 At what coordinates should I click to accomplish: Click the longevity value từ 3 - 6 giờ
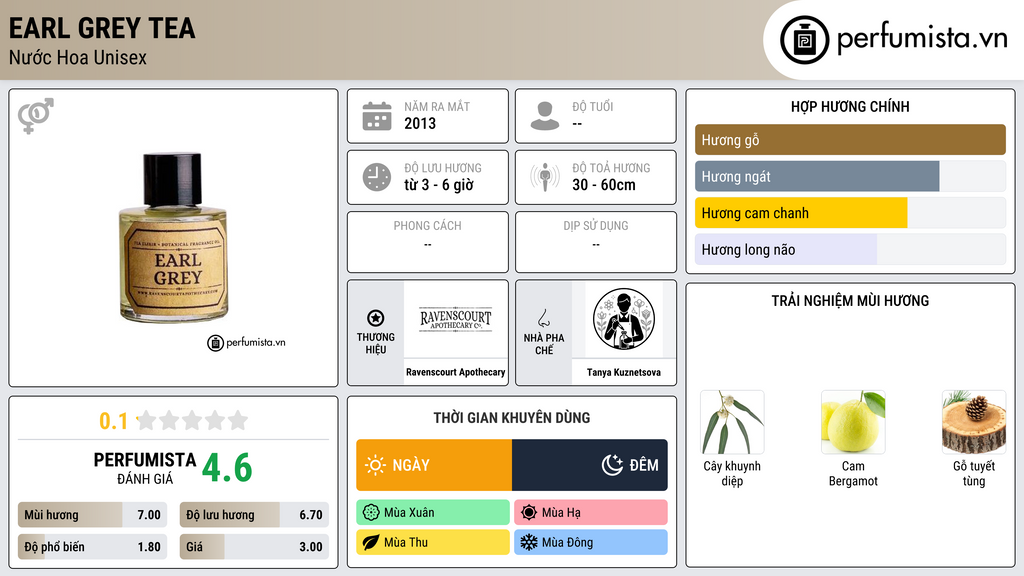click(x=439, y=185)
